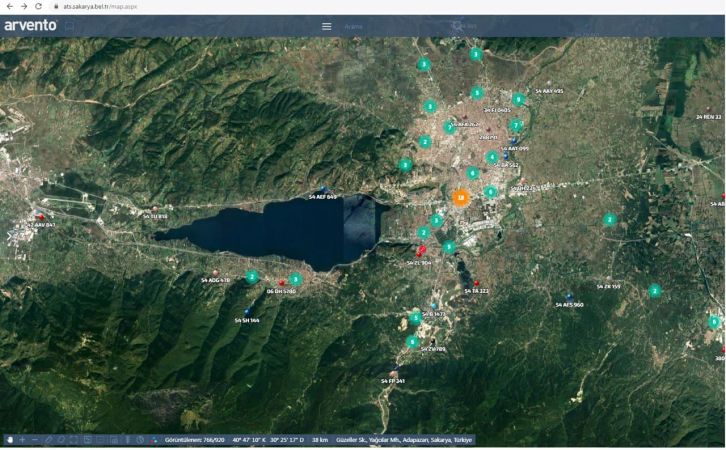Select vehicle marker 54 FP 241
The height and width of the screenshot is (450, 726).
coord(393,374)
